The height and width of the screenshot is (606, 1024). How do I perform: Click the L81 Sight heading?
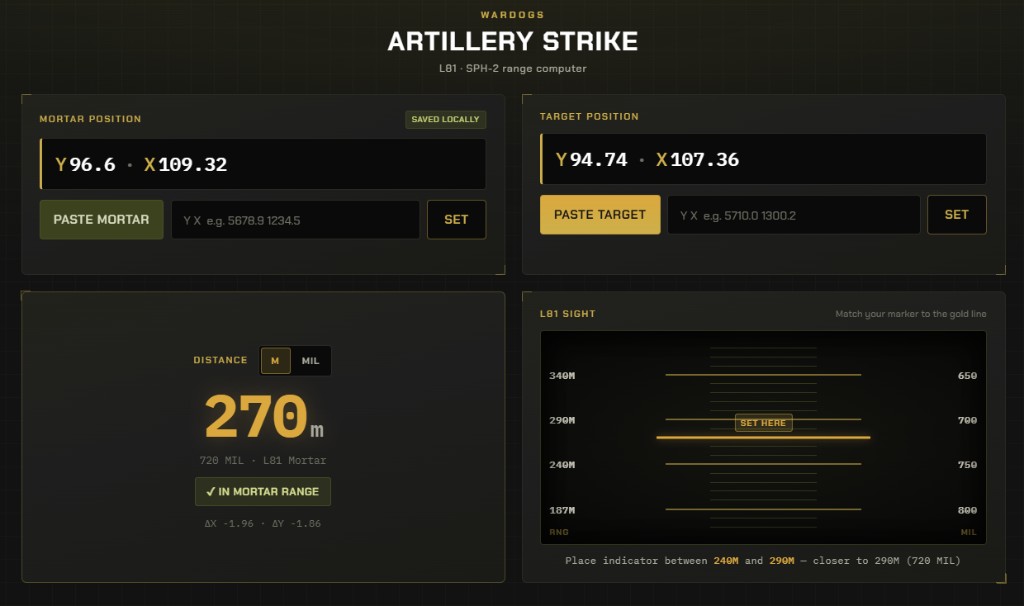[568, 313]
